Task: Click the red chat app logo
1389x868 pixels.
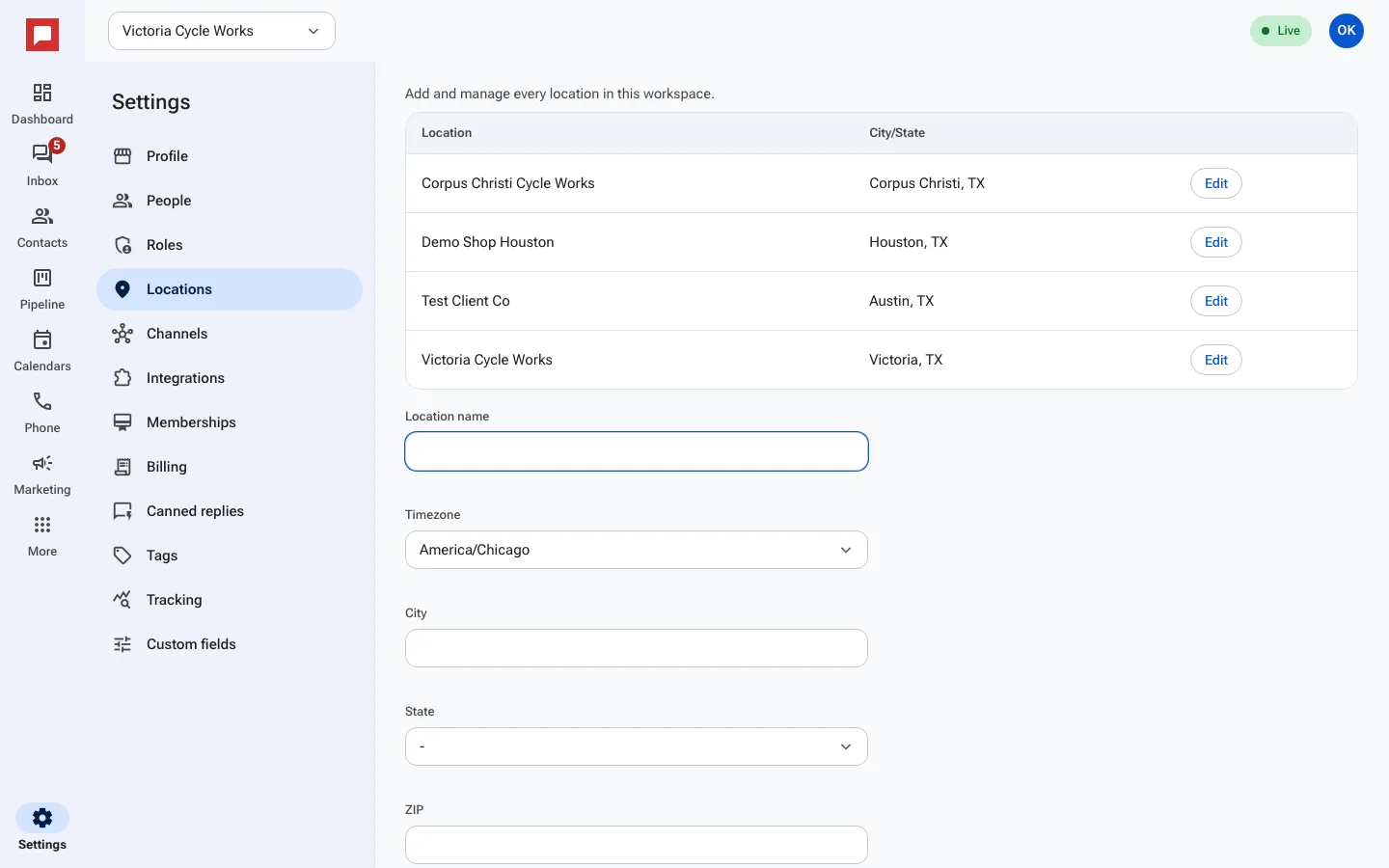Action: 42,36
